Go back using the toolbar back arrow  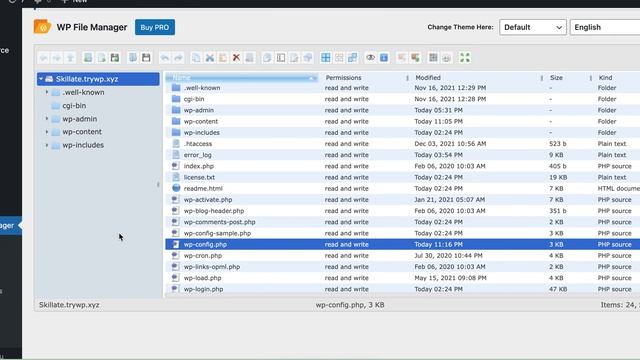point(44,58)
